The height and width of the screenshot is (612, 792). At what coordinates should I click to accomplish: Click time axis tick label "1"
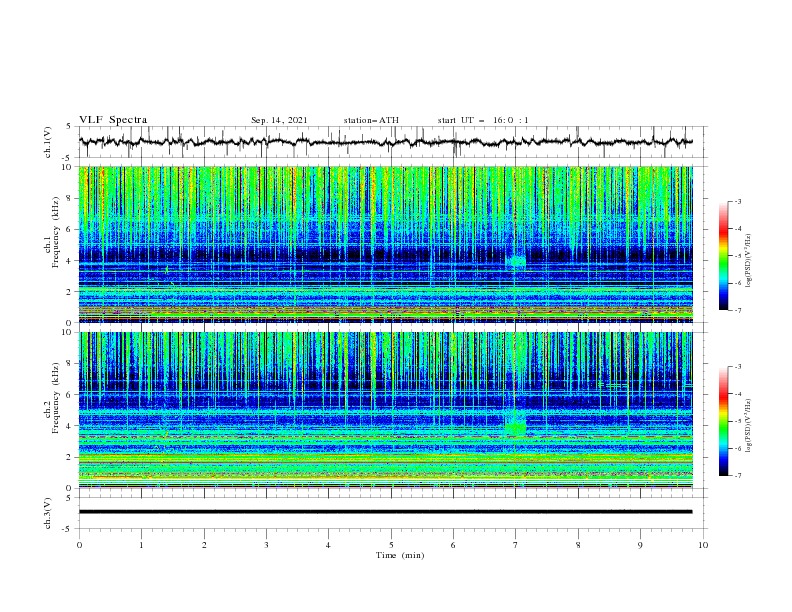tap(142, 545)
